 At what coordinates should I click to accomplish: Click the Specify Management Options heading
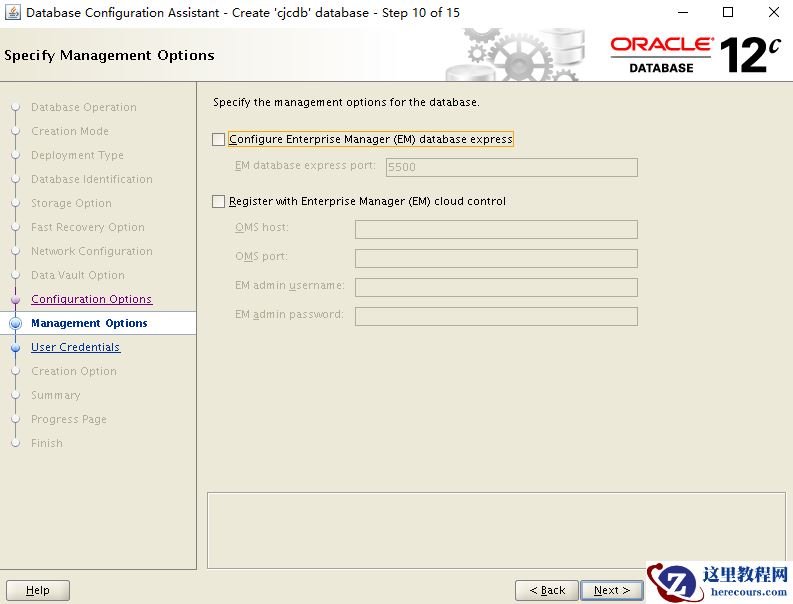pyautogui.click(x=109, y=55)
